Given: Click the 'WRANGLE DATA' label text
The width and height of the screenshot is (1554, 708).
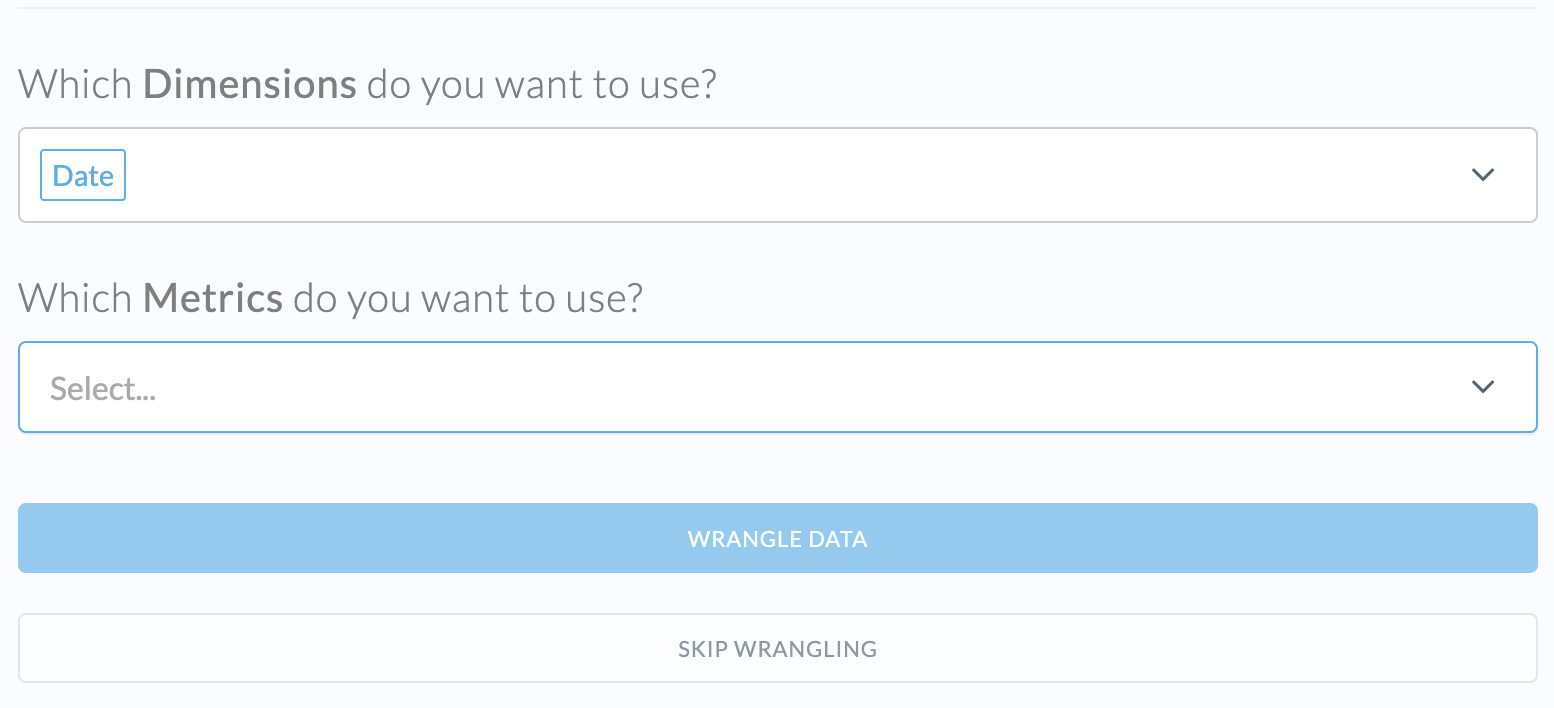Looking at the screenshot, I should (x=777, y=539).
